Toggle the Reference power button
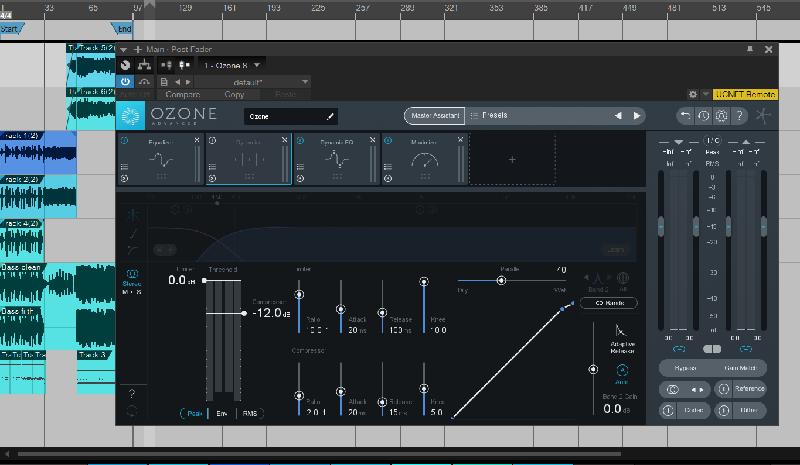The image size is (800, 465). [x=723, y=389]
